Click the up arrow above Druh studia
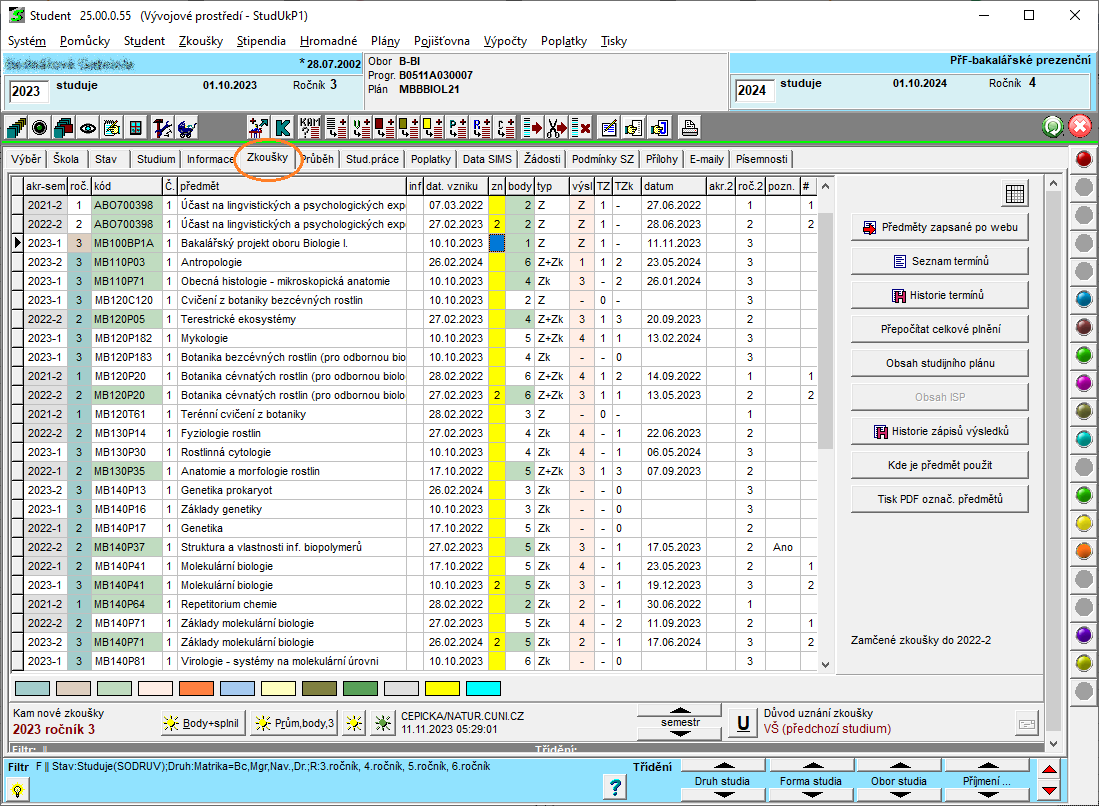Screen dimensions: 1099x806 pyautogui.click(x=722, y=765)
